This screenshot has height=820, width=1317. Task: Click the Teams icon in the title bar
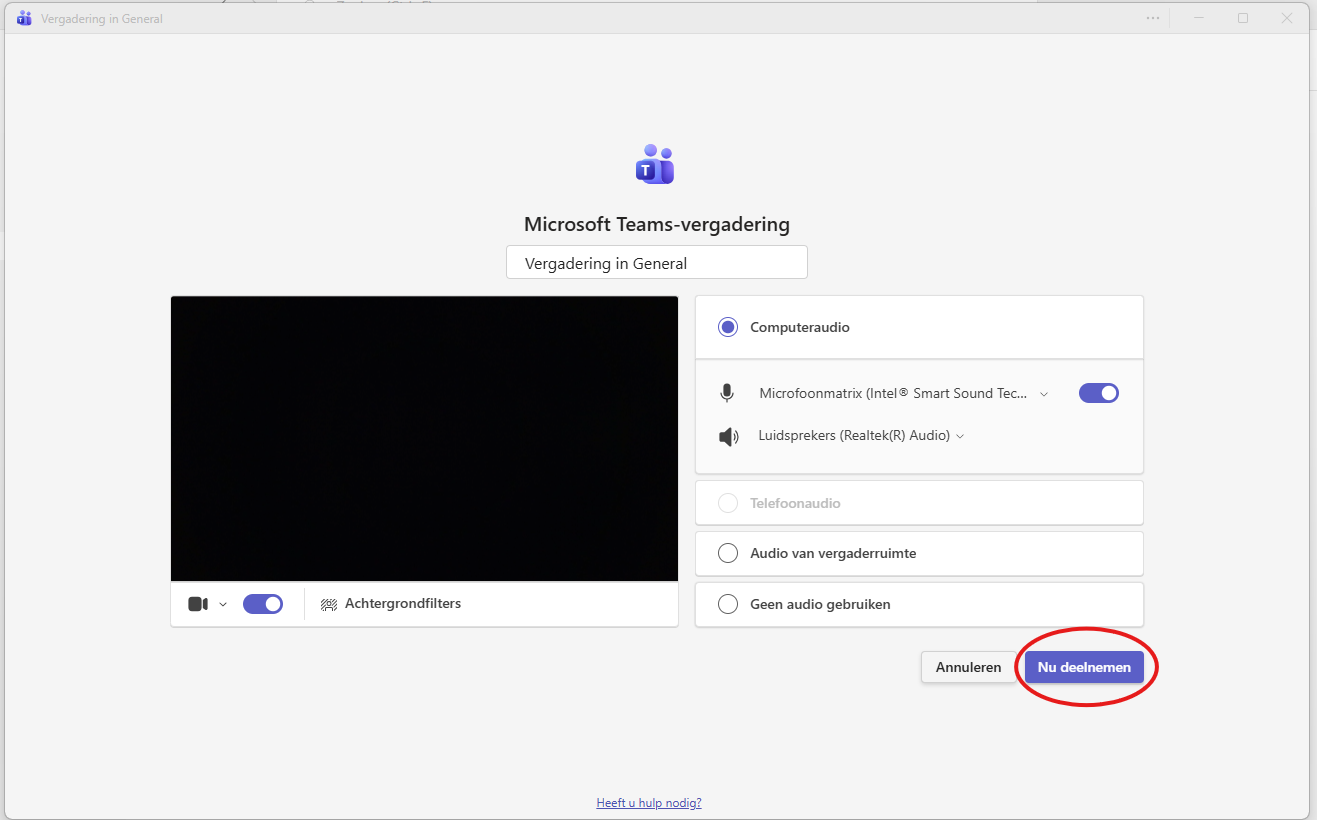[24, 18]
